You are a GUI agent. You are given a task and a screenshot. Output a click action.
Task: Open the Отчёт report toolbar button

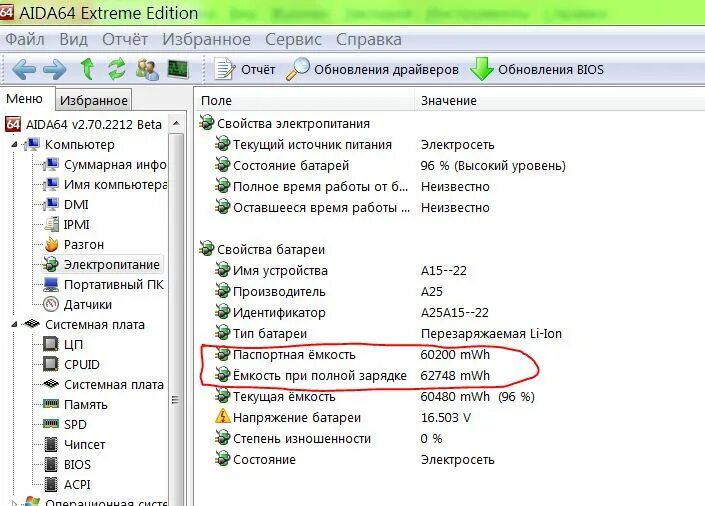245,70
